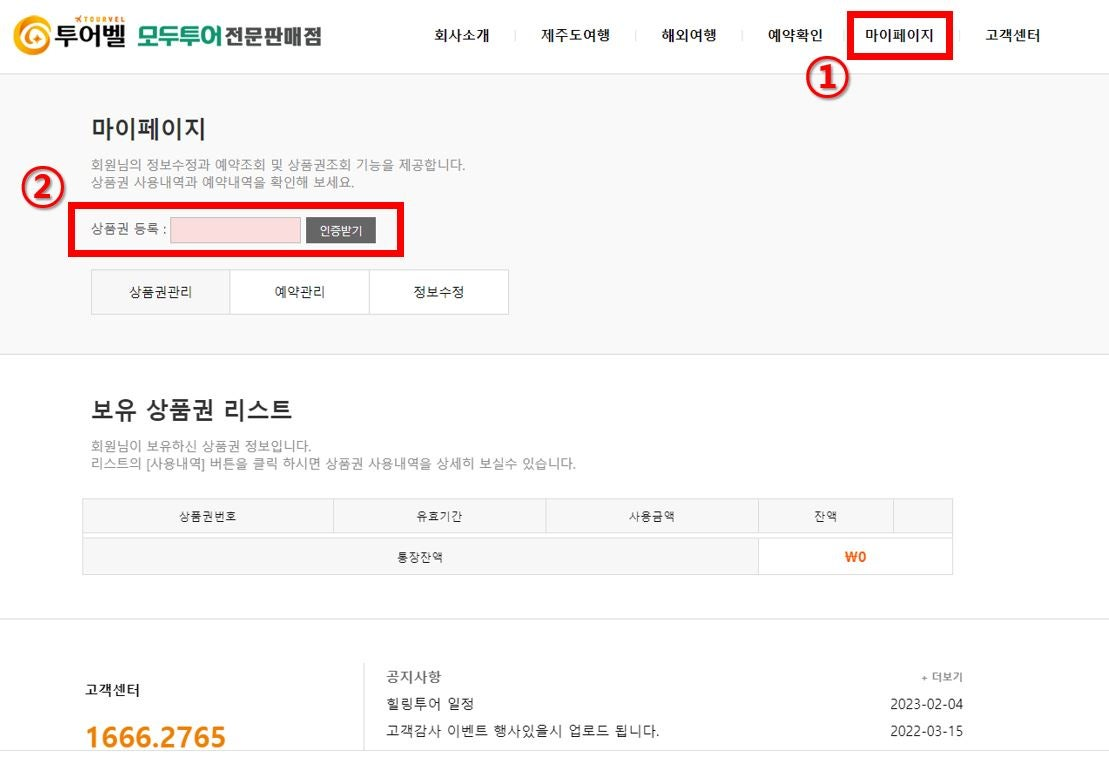1109x773 pixels.
Task: Focus the 상품권 등록 input field
Action: tap(236, 230)
